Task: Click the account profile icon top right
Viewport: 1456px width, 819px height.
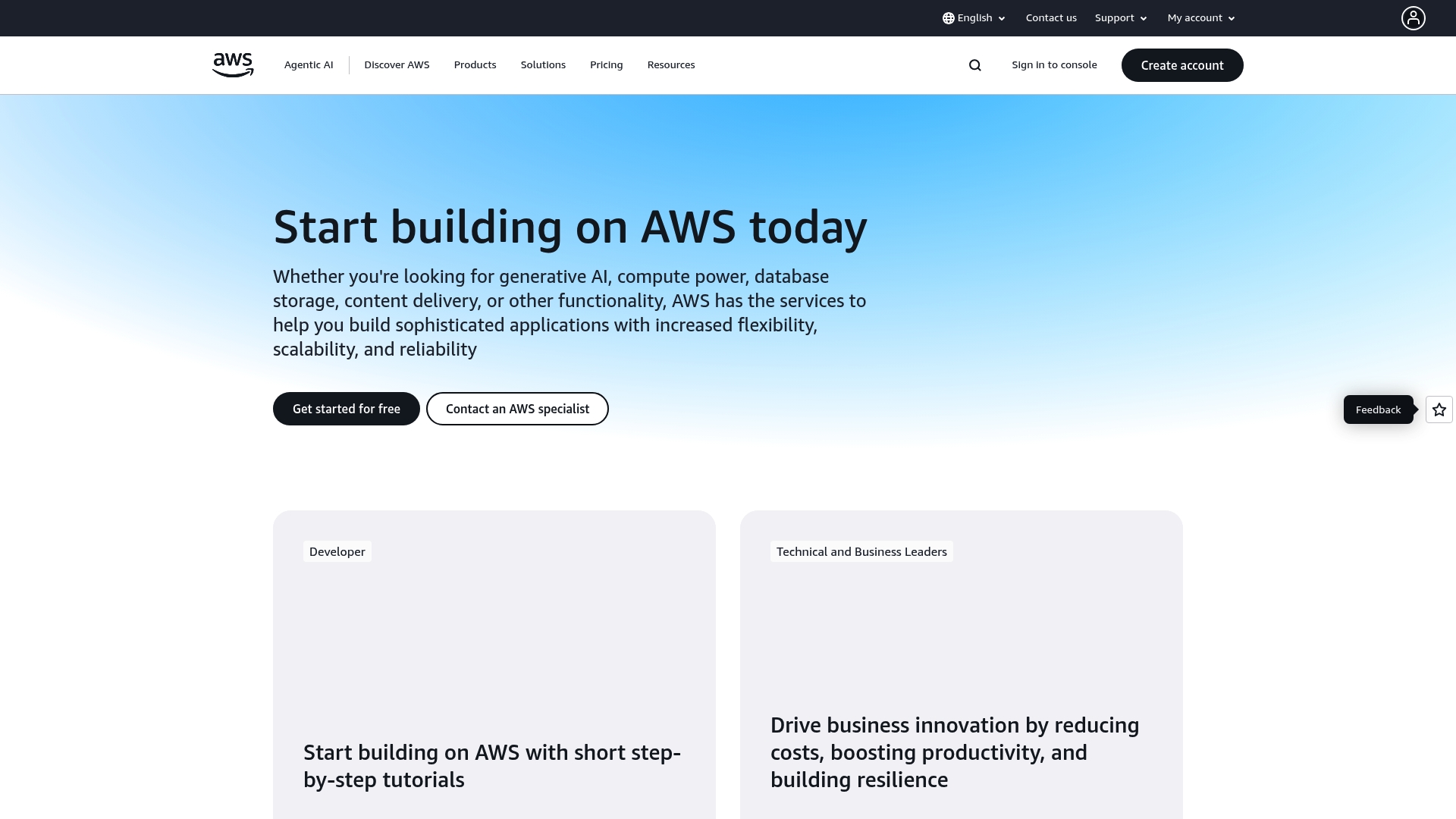Action: click(1412, 17)
